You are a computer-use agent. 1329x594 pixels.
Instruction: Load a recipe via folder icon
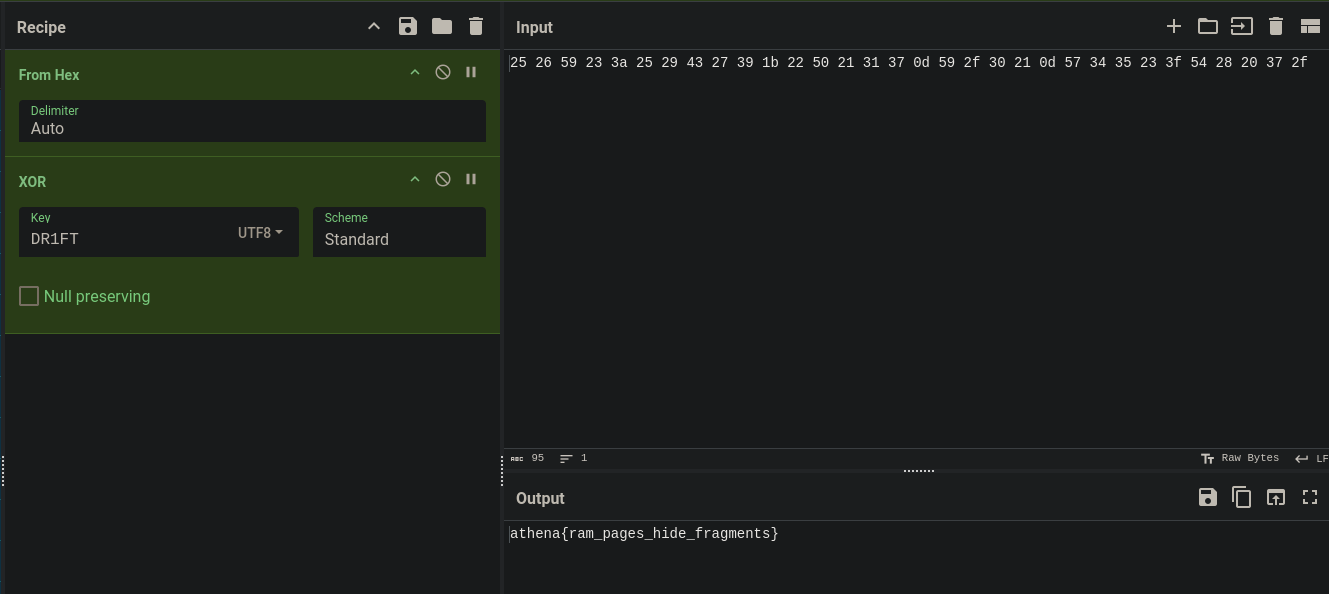442,27
